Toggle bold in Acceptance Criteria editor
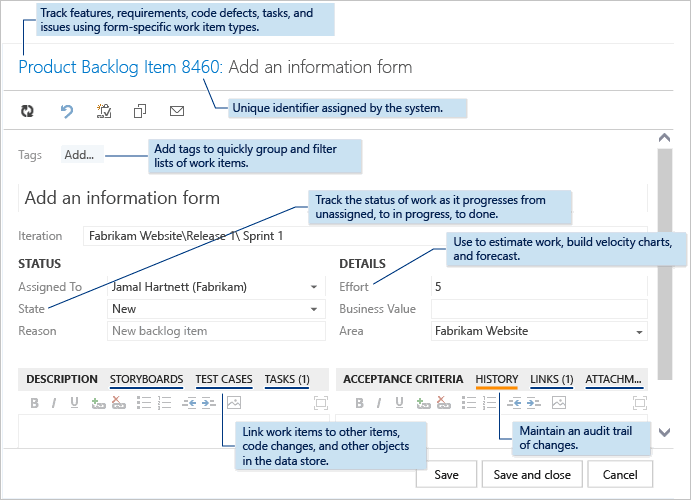The height and width of the screenshot is (500, 691). [x=360, y=403]
